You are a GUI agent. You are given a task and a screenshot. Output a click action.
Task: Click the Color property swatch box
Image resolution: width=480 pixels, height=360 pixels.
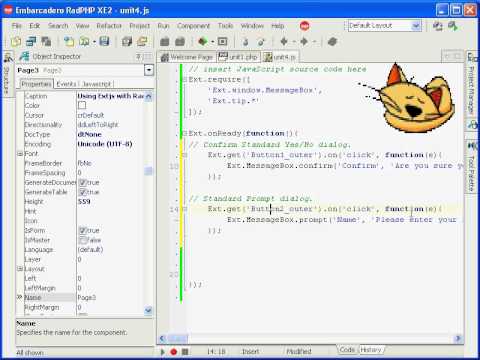(82, 105)
